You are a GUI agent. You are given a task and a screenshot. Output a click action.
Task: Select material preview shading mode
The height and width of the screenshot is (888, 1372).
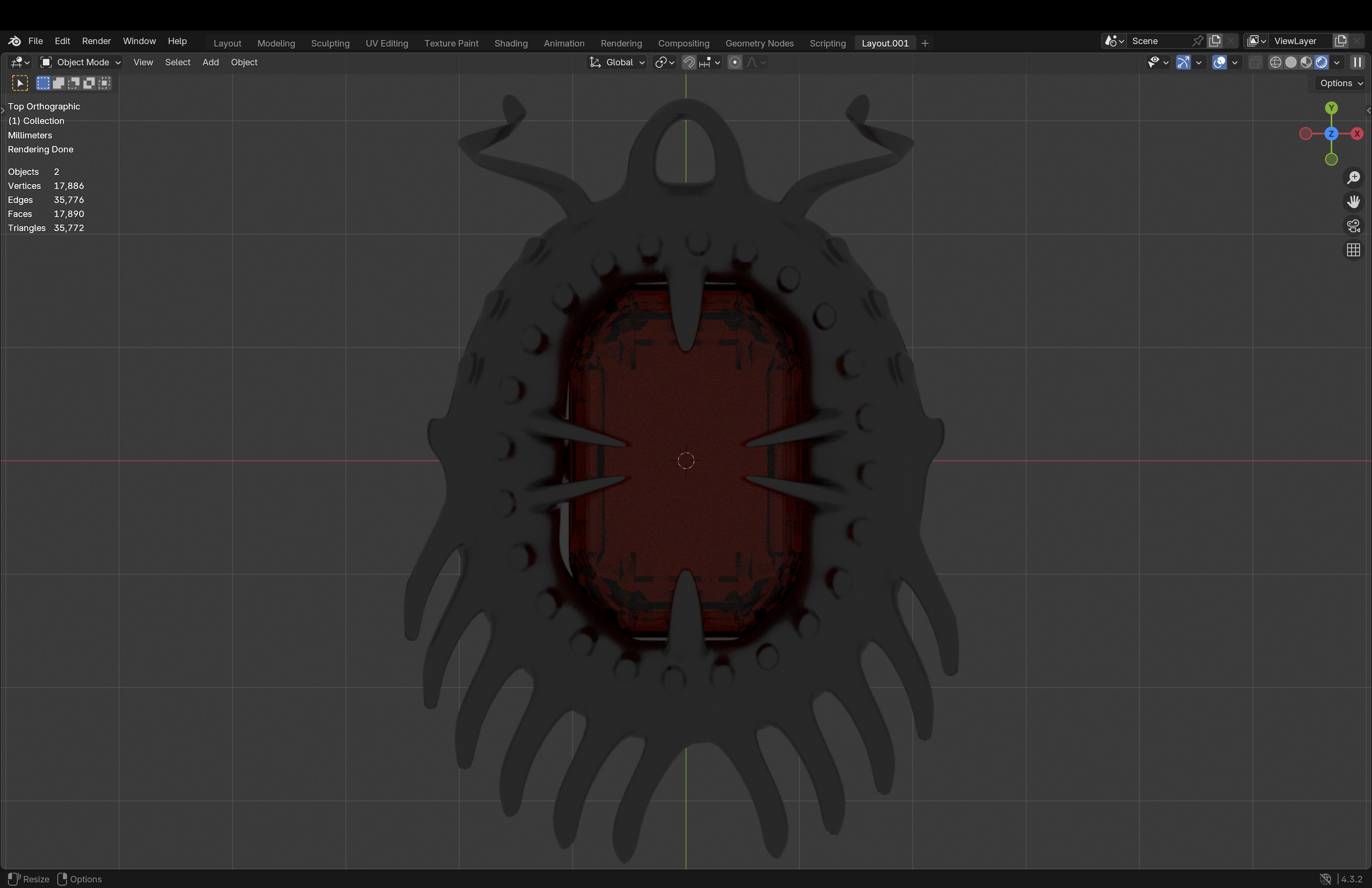point(1306,62)
